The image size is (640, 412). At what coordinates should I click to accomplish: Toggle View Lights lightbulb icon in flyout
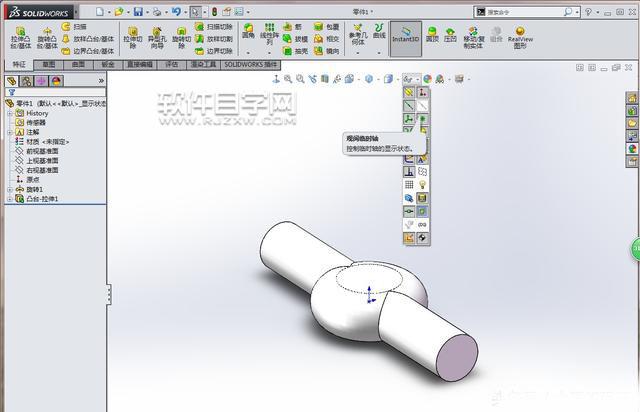point(422,185)
